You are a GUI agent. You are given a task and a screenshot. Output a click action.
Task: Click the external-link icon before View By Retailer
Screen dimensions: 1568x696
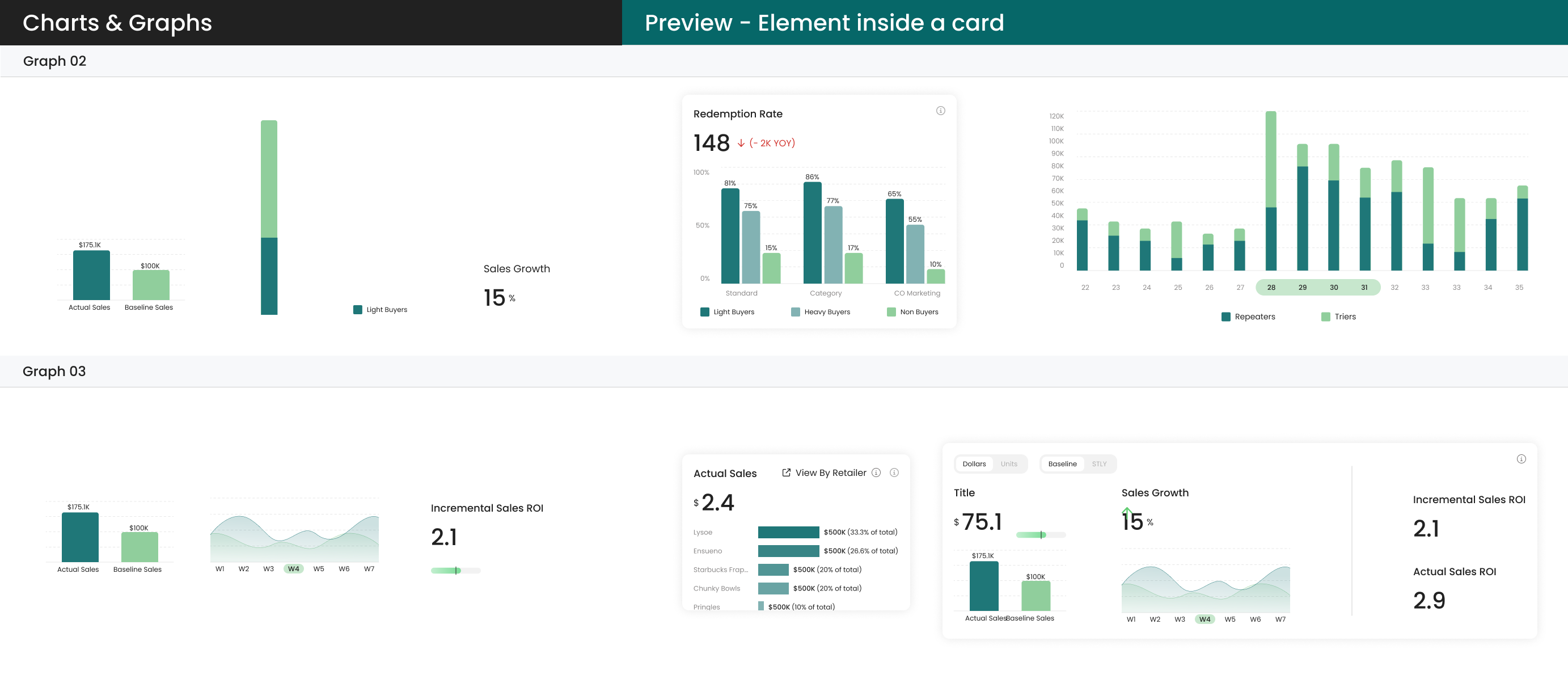point(786,473)
